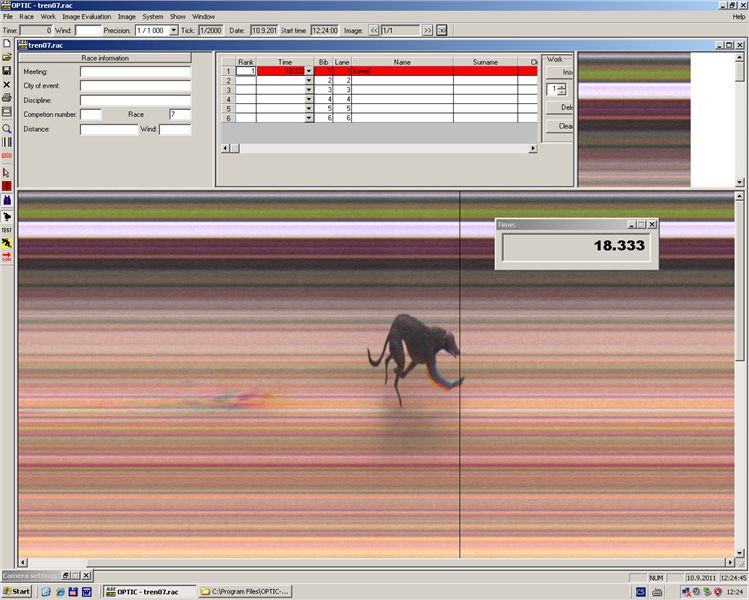Click the OPTIC - tren07.rac taskbar button
This screenshot has height=600, width=749.
(149, 591)
